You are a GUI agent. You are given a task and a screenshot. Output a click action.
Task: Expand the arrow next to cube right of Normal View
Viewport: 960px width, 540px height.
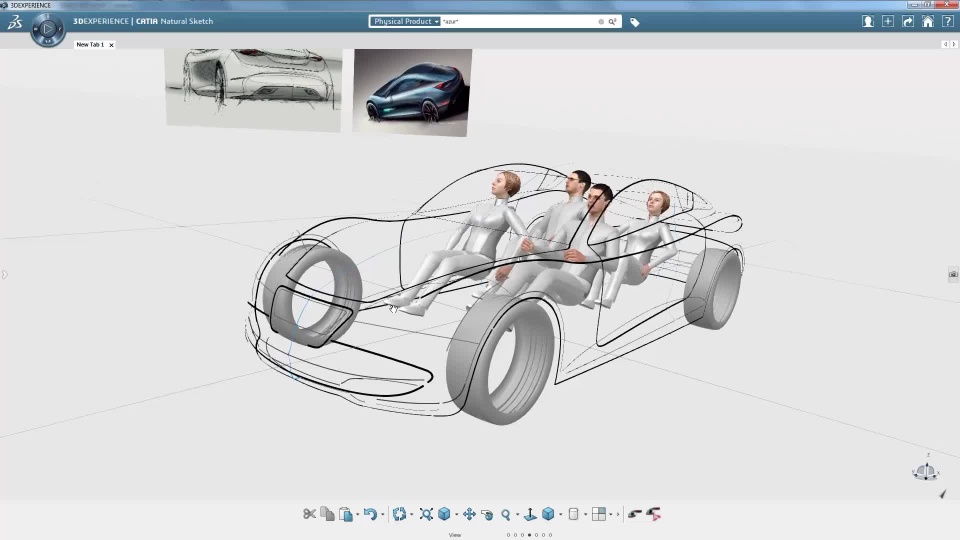coord(560,514)
